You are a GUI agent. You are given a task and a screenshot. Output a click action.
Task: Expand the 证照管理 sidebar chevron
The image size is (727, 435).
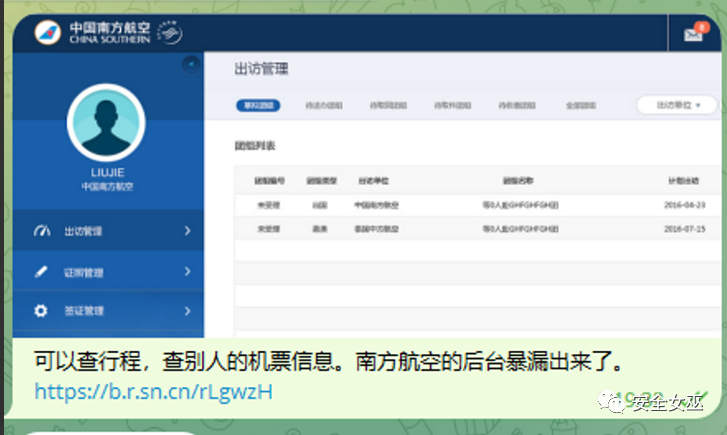coord(187,271)
